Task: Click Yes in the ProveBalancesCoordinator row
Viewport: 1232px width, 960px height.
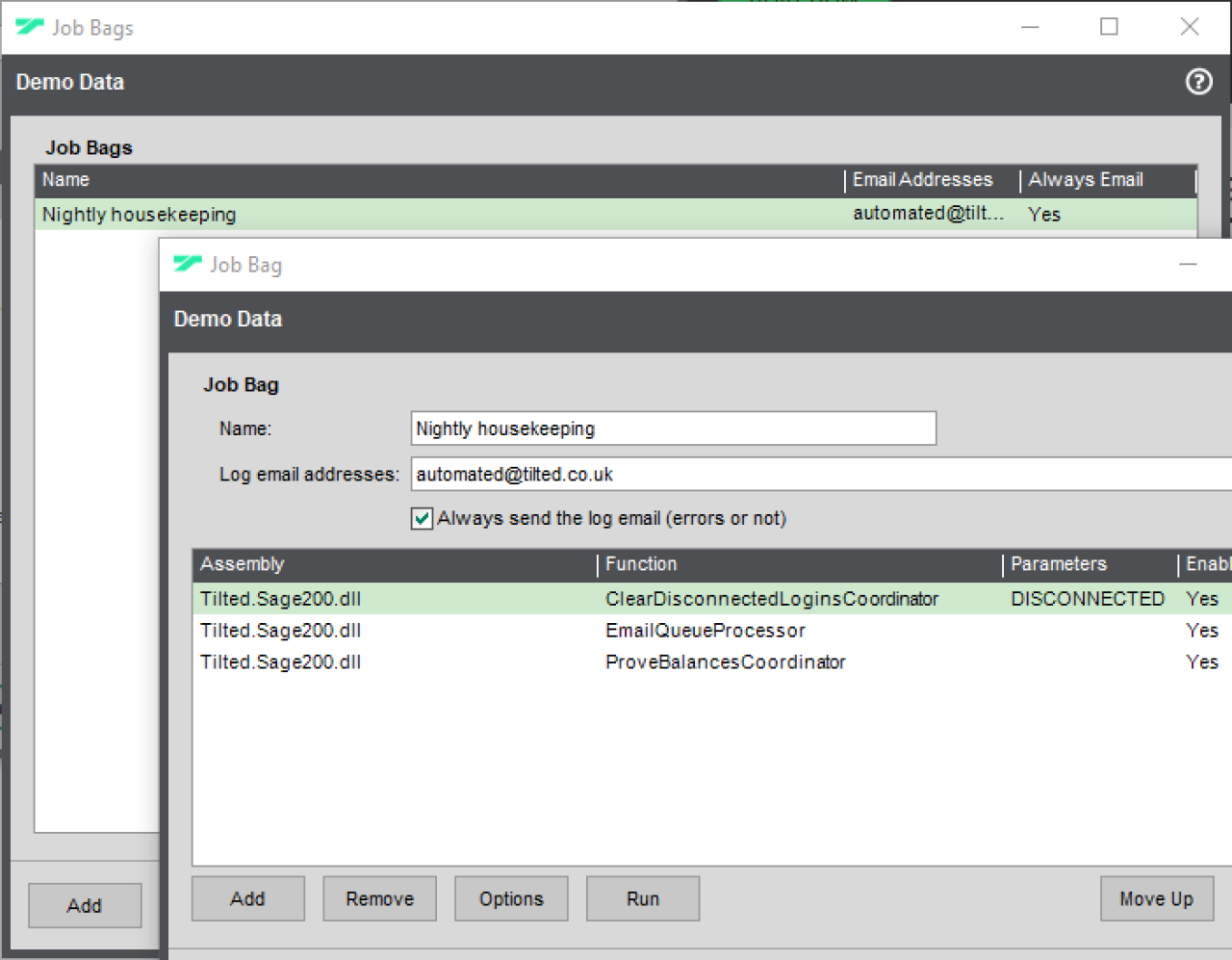Action: [1202, 662]
